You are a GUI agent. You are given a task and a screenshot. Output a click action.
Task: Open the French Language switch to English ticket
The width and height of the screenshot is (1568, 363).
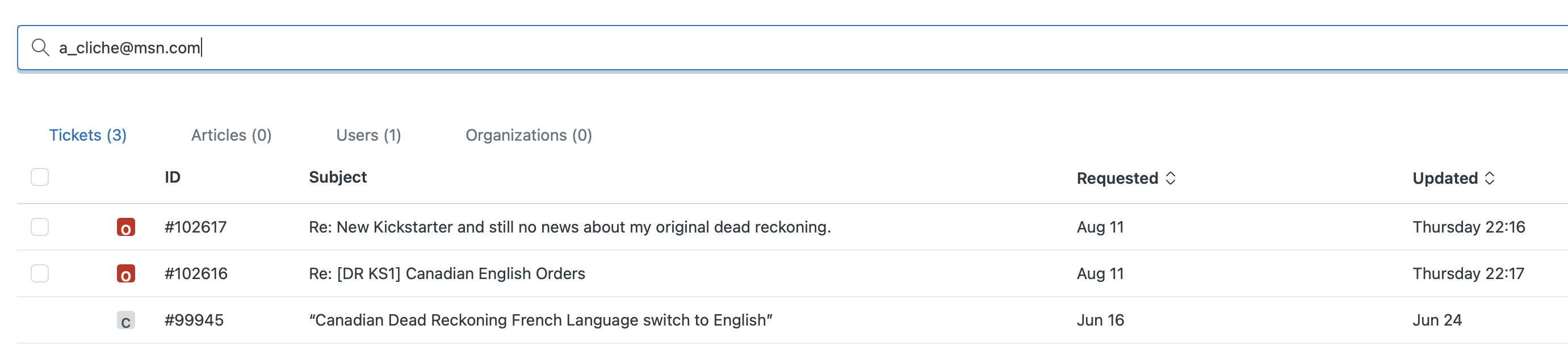coord(540,320)
